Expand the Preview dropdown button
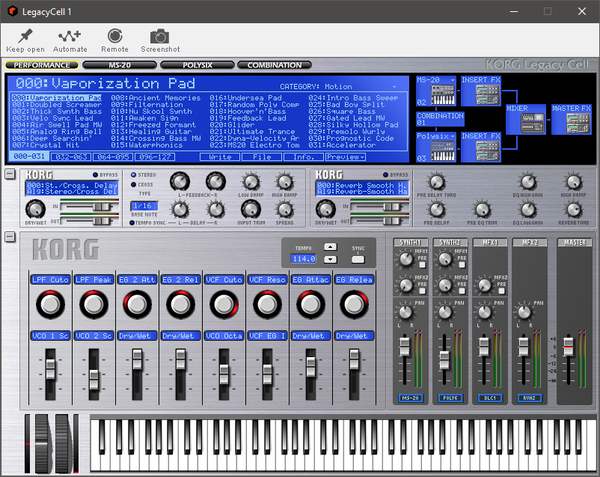Screen dimensions: 600x477 tap(345, 157)
